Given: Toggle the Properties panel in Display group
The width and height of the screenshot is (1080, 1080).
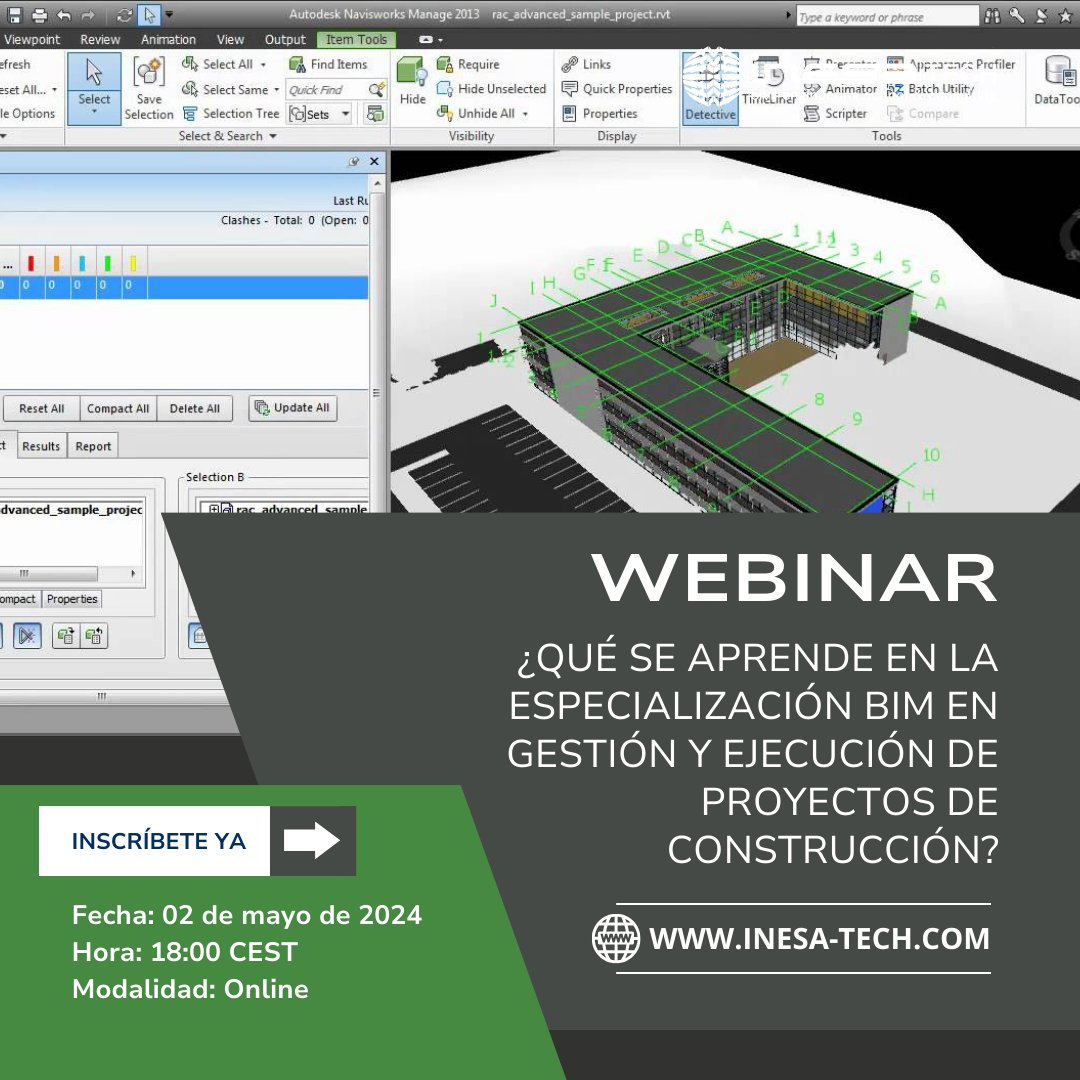Looking at the screenshot, I should tap(600, 113).
